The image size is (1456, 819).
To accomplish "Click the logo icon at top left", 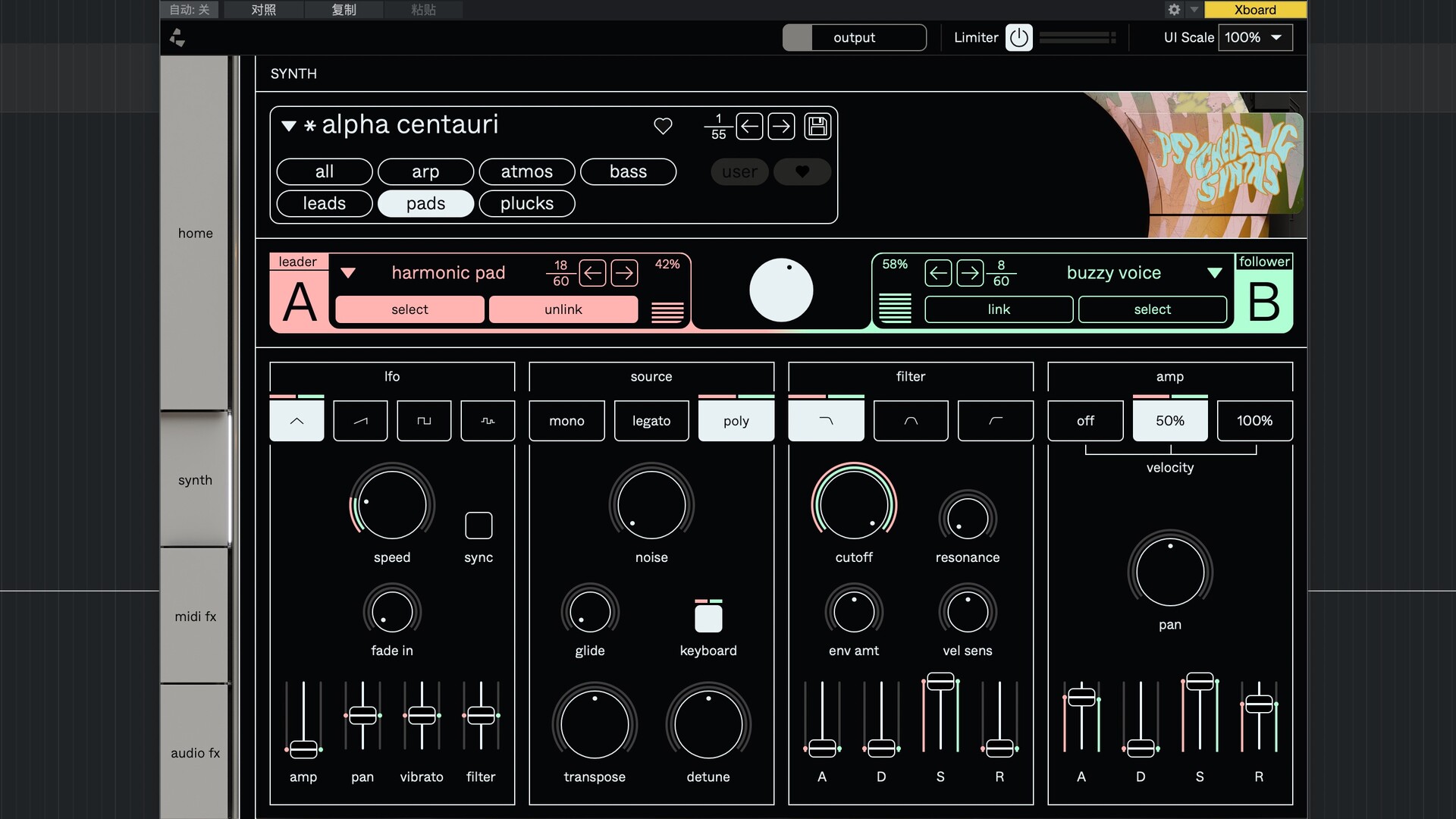I will coord(177,37).
